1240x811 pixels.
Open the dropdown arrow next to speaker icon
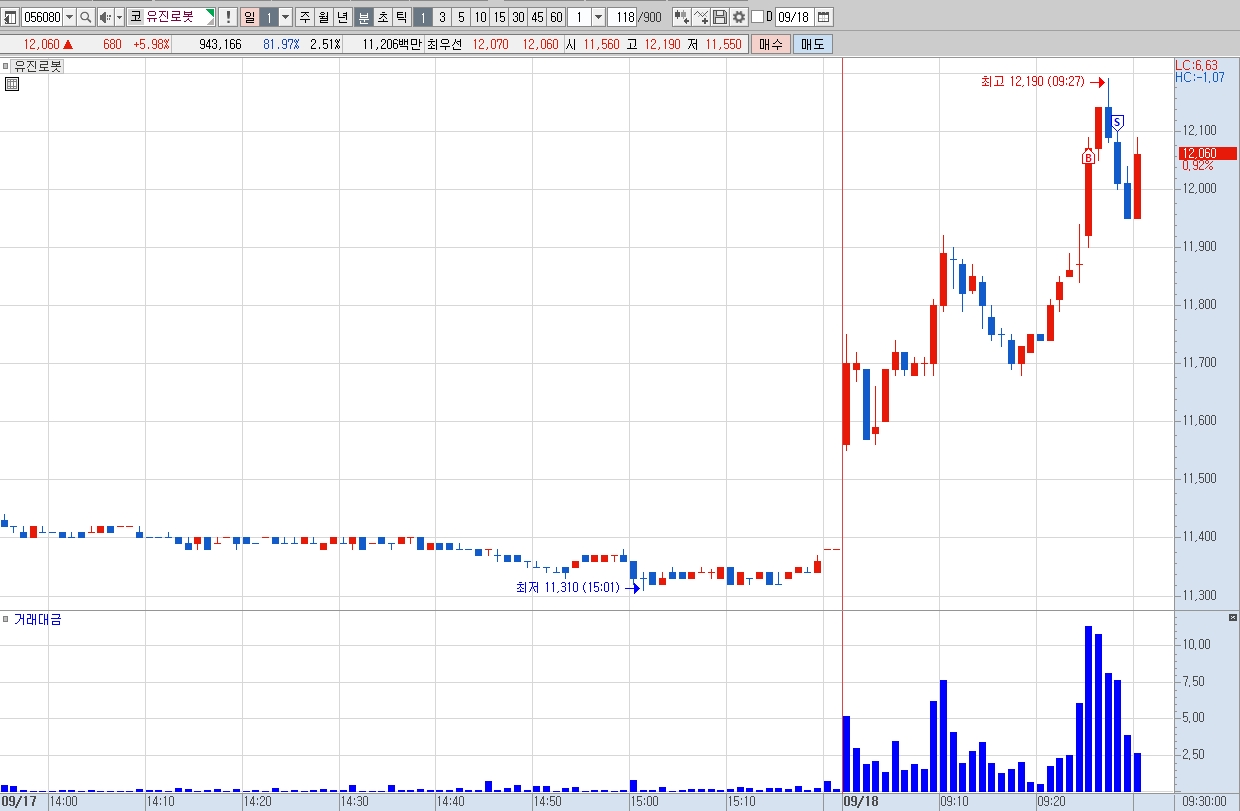[x=120, y=17]
